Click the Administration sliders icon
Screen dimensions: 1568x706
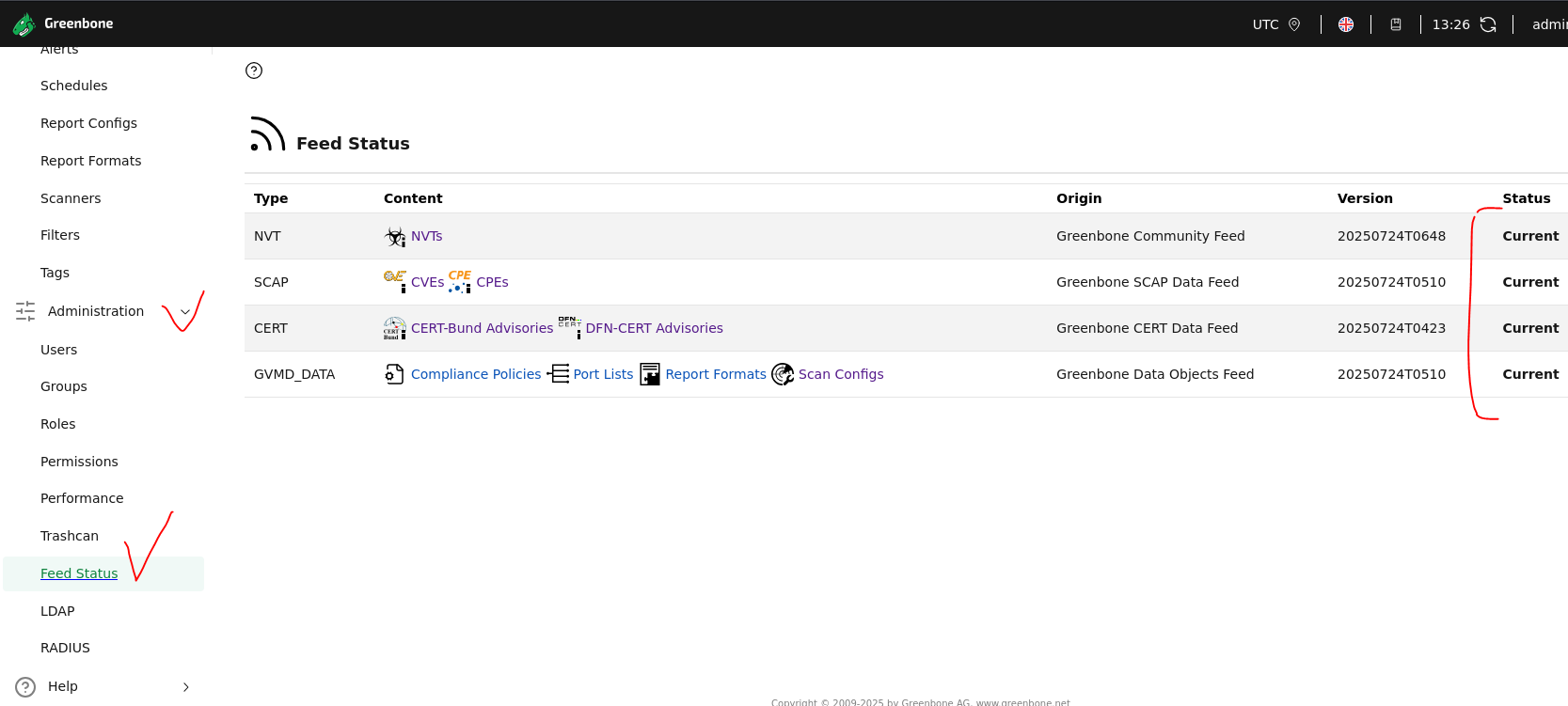(x=25, y=311)
